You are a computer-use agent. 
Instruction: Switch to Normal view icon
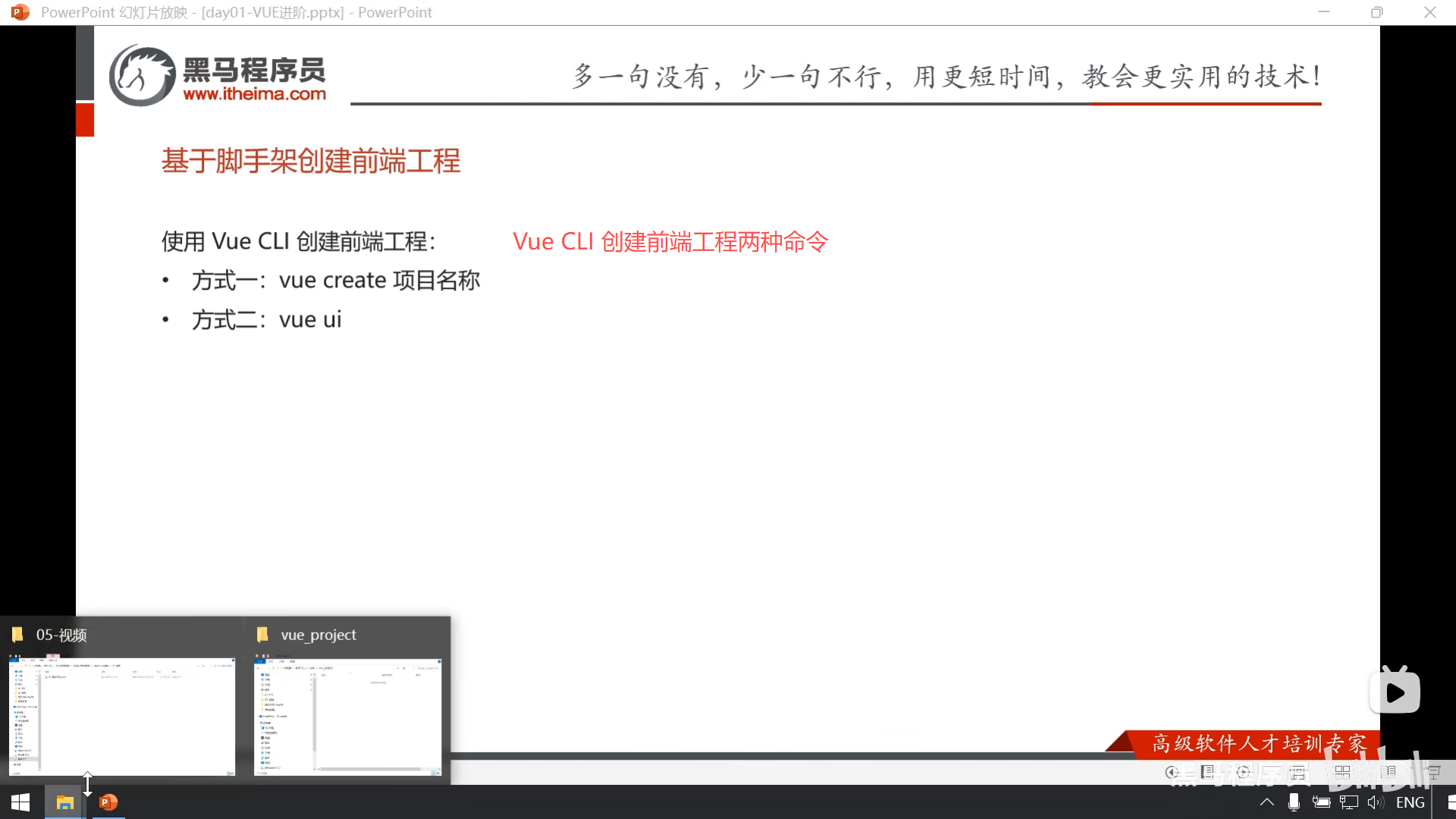[1298, 773]
